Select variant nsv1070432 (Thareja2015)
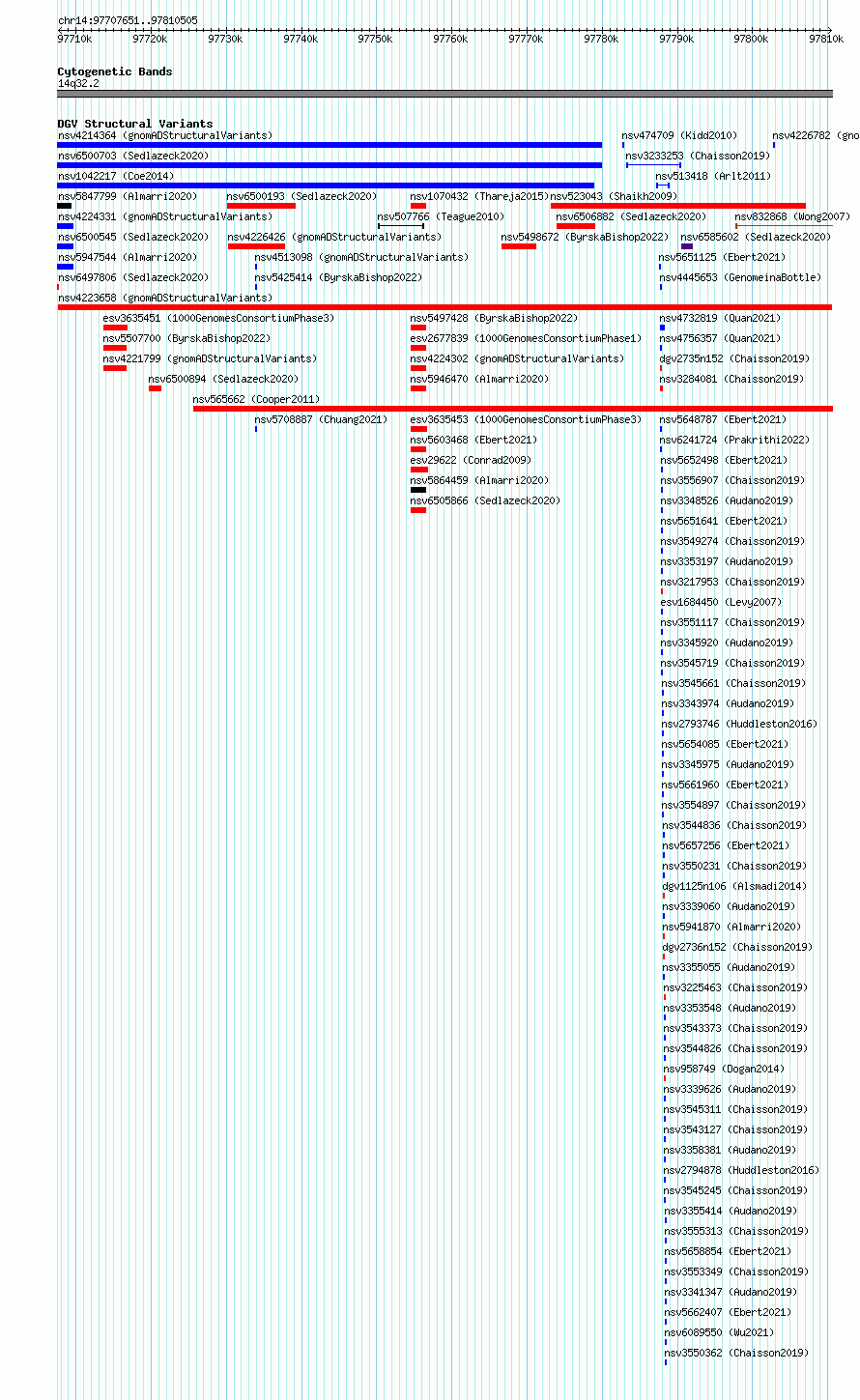Image resolution: width=860 pixels, height=1400 pixels. tap(479, 197)
